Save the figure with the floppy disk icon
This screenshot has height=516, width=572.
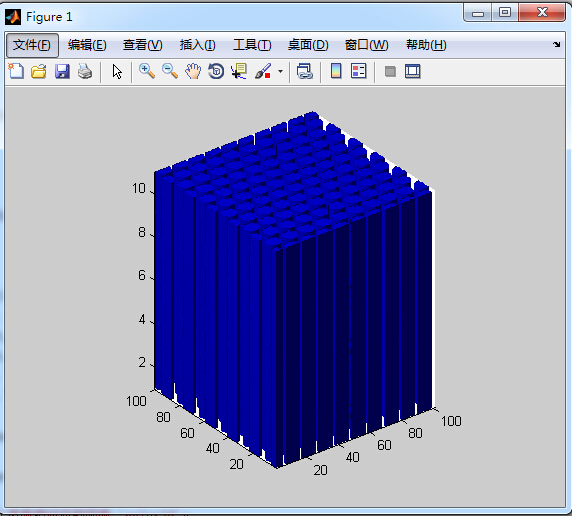tap(62, 71)
